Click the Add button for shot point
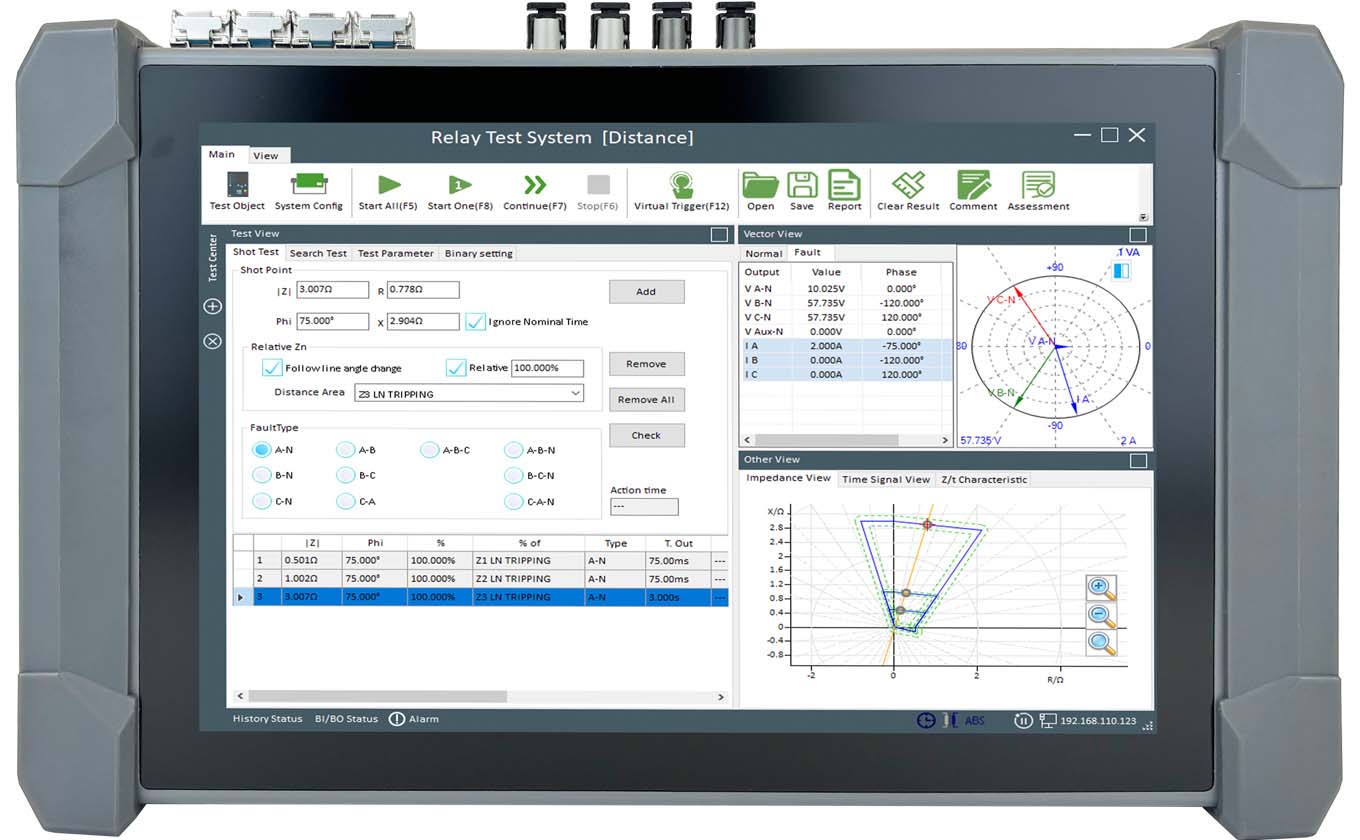This screenshot has height=840, width=1360. [646, 292]
